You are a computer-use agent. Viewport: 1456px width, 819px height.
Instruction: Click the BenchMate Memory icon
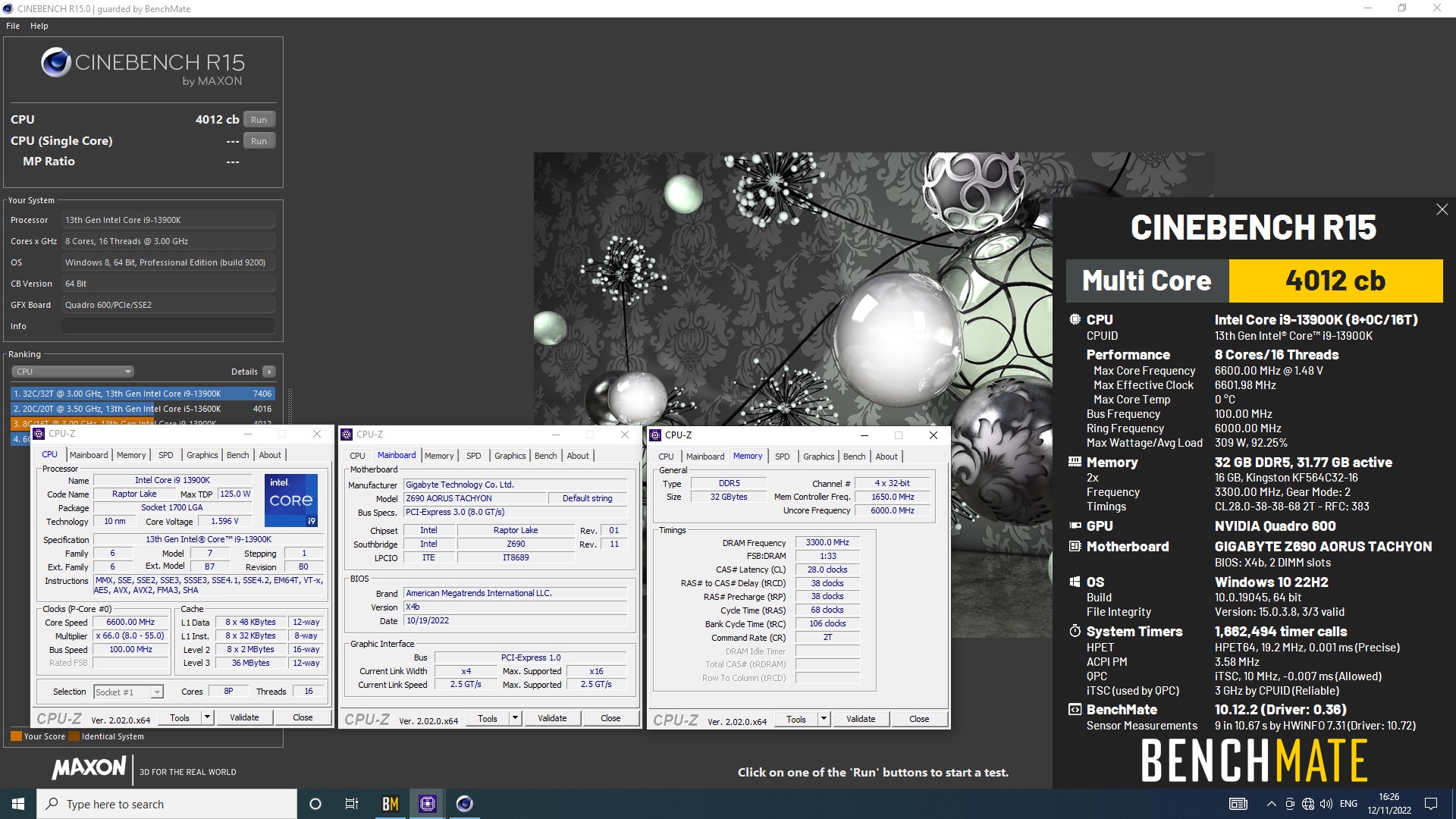click(1075, 462)
